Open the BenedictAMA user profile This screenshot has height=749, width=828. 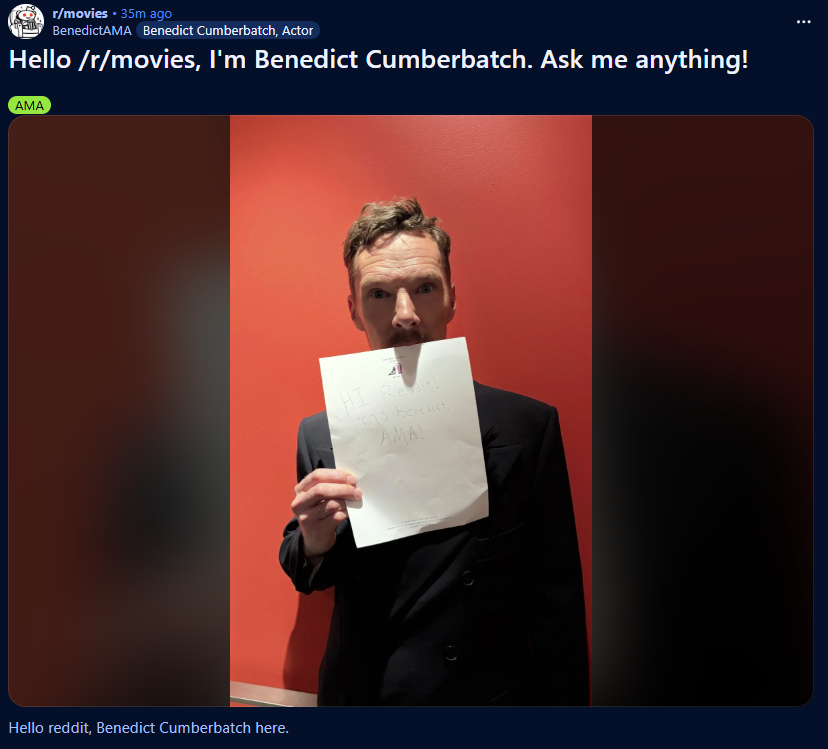pos(92,31)
